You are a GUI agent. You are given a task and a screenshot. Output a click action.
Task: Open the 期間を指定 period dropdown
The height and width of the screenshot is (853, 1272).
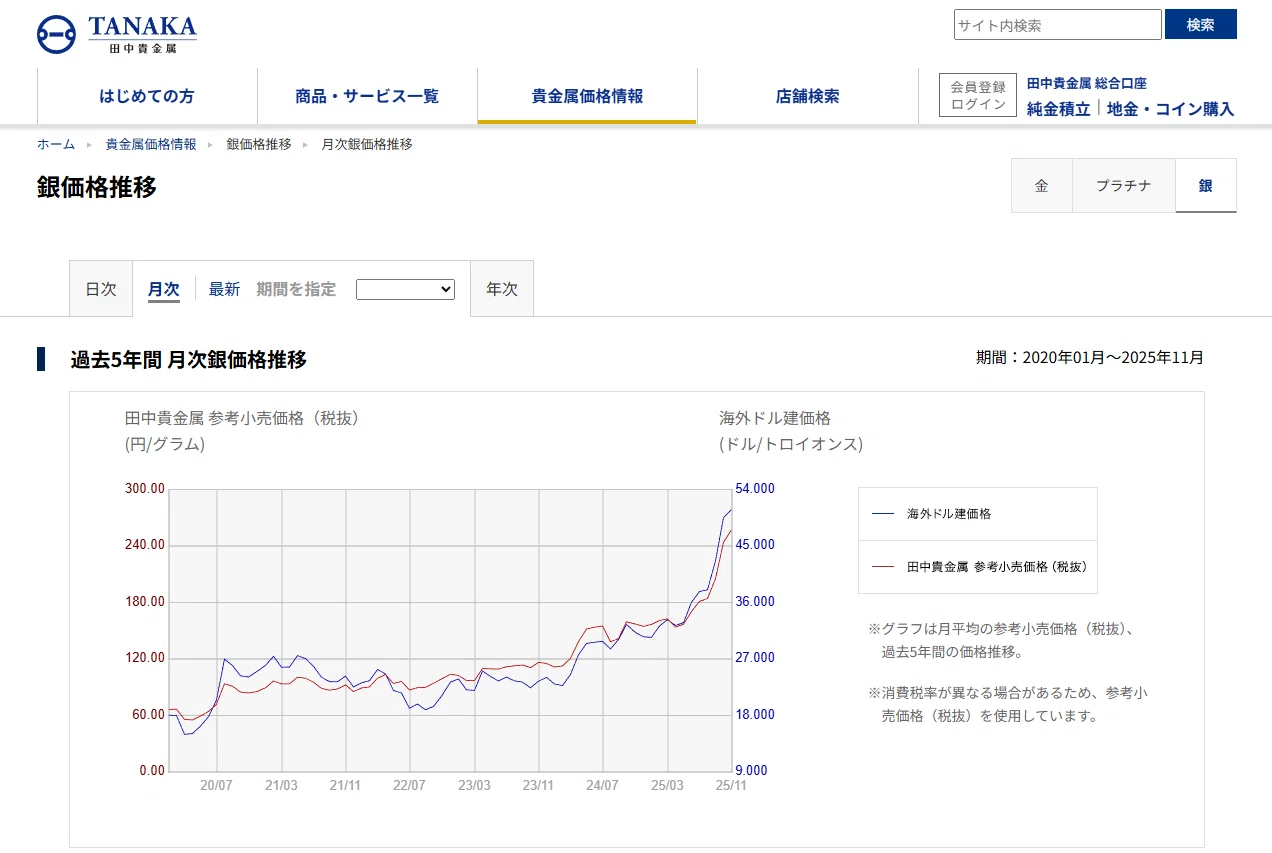405,289
